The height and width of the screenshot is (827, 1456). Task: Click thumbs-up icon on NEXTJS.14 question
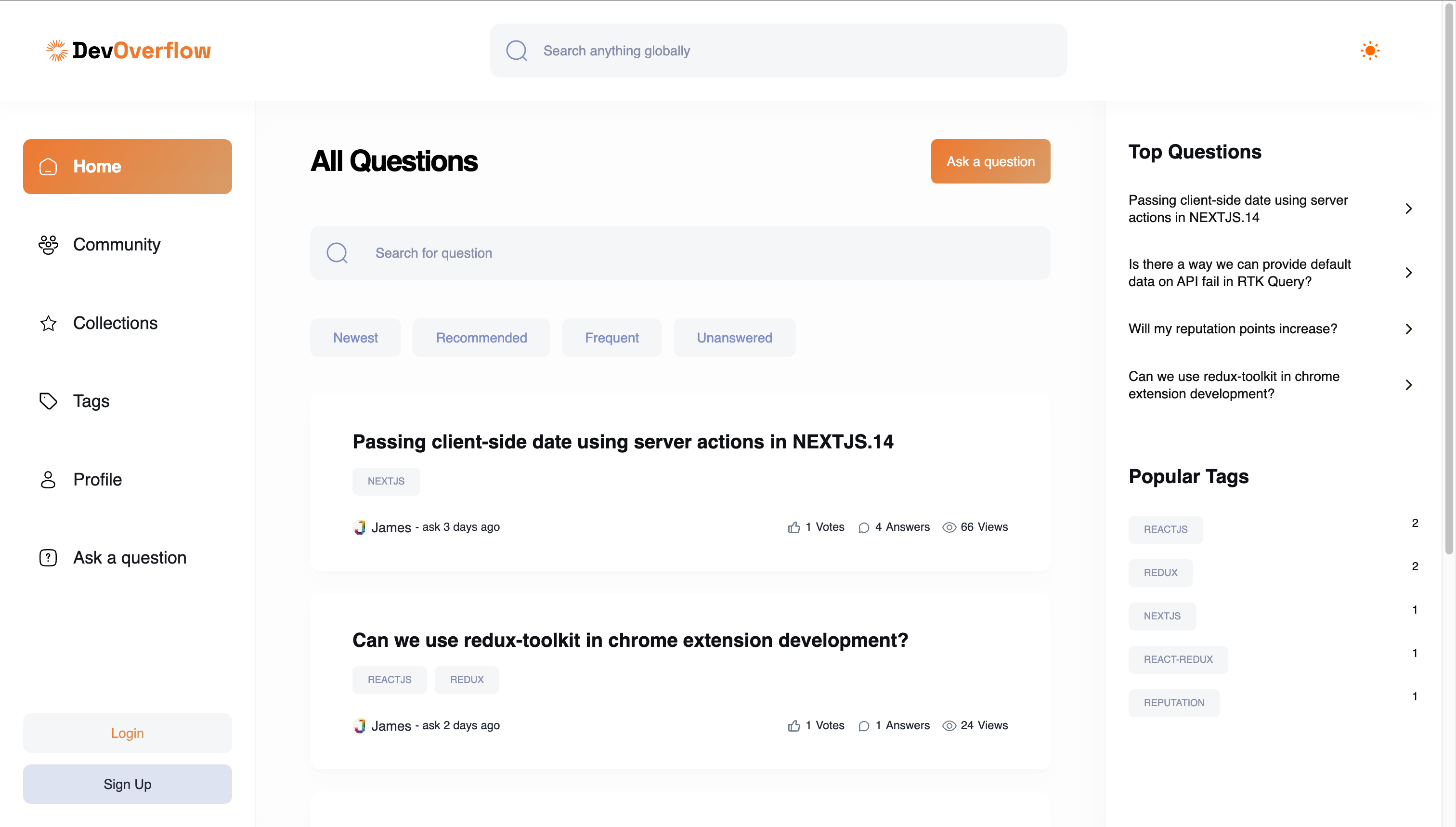[x=794, y=527]
